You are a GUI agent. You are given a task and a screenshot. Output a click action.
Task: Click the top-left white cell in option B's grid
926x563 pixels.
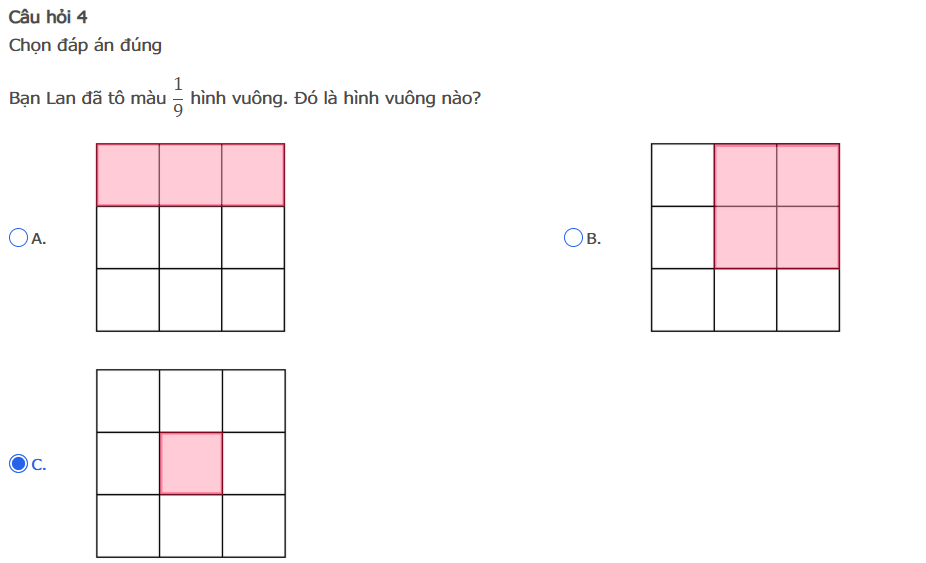(683, 175)
